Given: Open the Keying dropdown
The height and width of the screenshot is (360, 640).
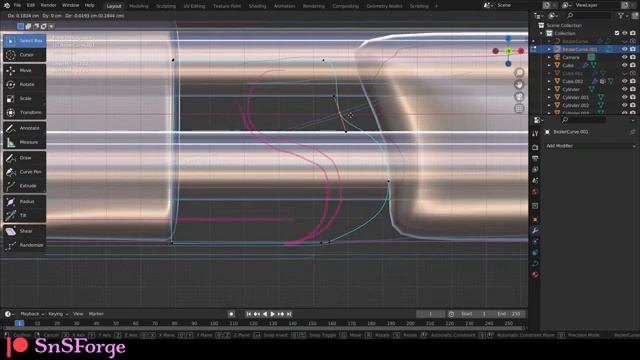Looking at the screenshot, I should tap(58, 314).
